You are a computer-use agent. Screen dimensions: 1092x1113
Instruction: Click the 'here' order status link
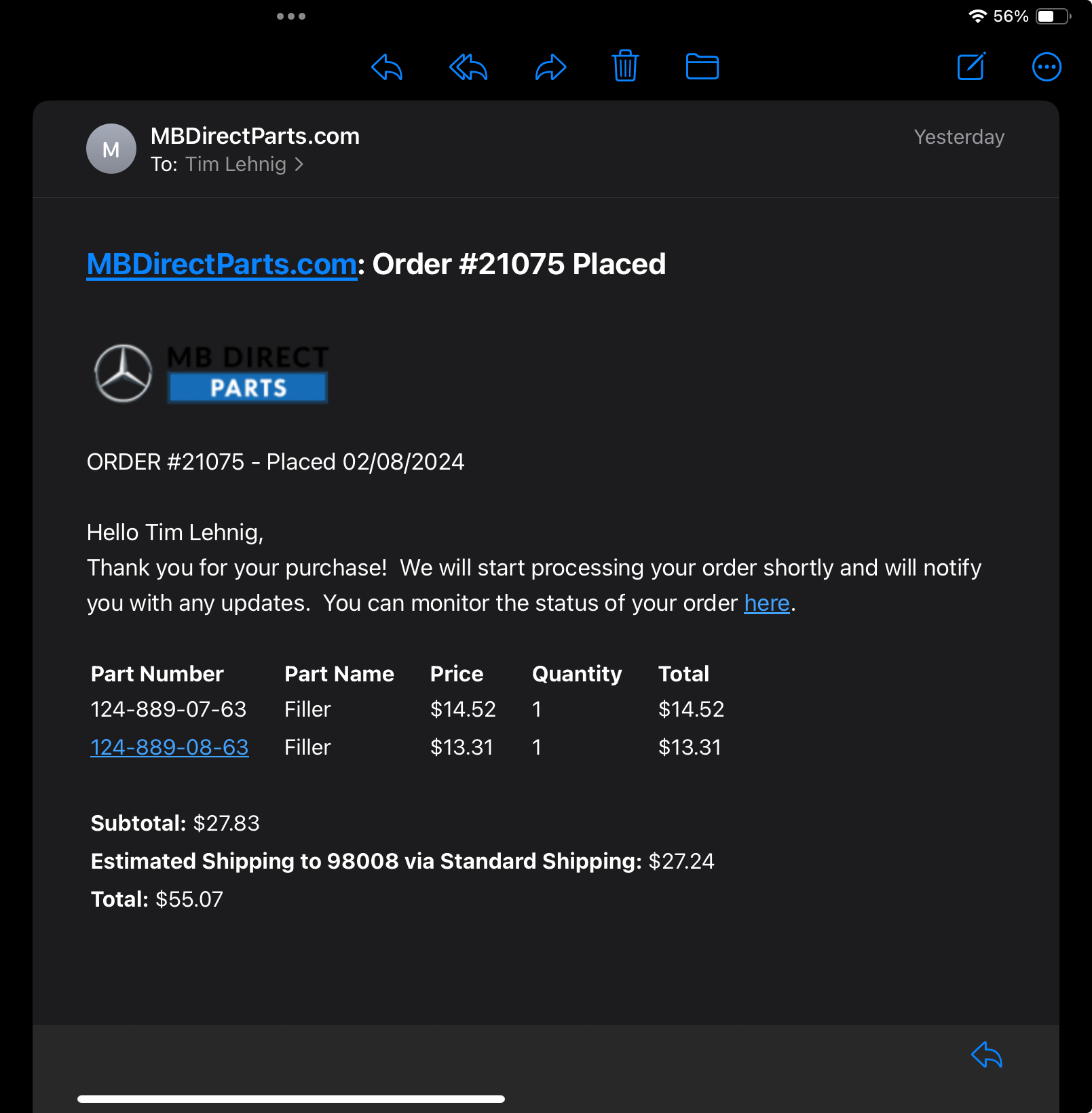click(766, 603)
